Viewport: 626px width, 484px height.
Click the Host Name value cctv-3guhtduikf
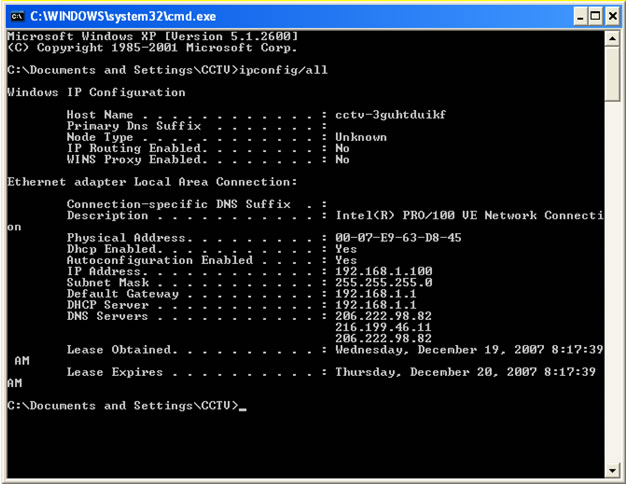click(390, 115)
